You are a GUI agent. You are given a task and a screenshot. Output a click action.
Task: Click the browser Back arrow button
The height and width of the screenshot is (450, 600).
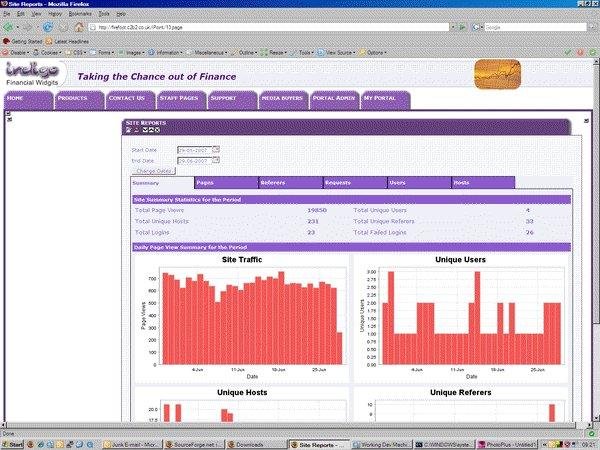(x=8, y=27)
